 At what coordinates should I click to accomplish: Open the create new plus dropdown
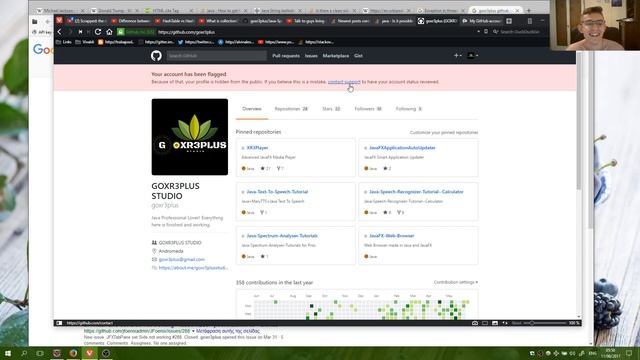click(458, 56)
